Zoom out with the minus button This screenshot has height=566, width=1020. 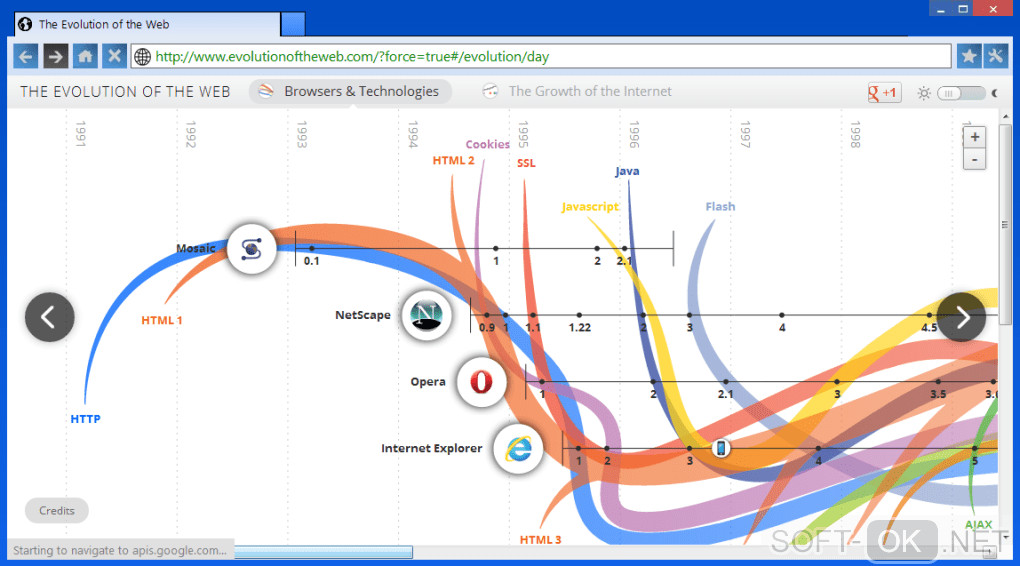974,159
